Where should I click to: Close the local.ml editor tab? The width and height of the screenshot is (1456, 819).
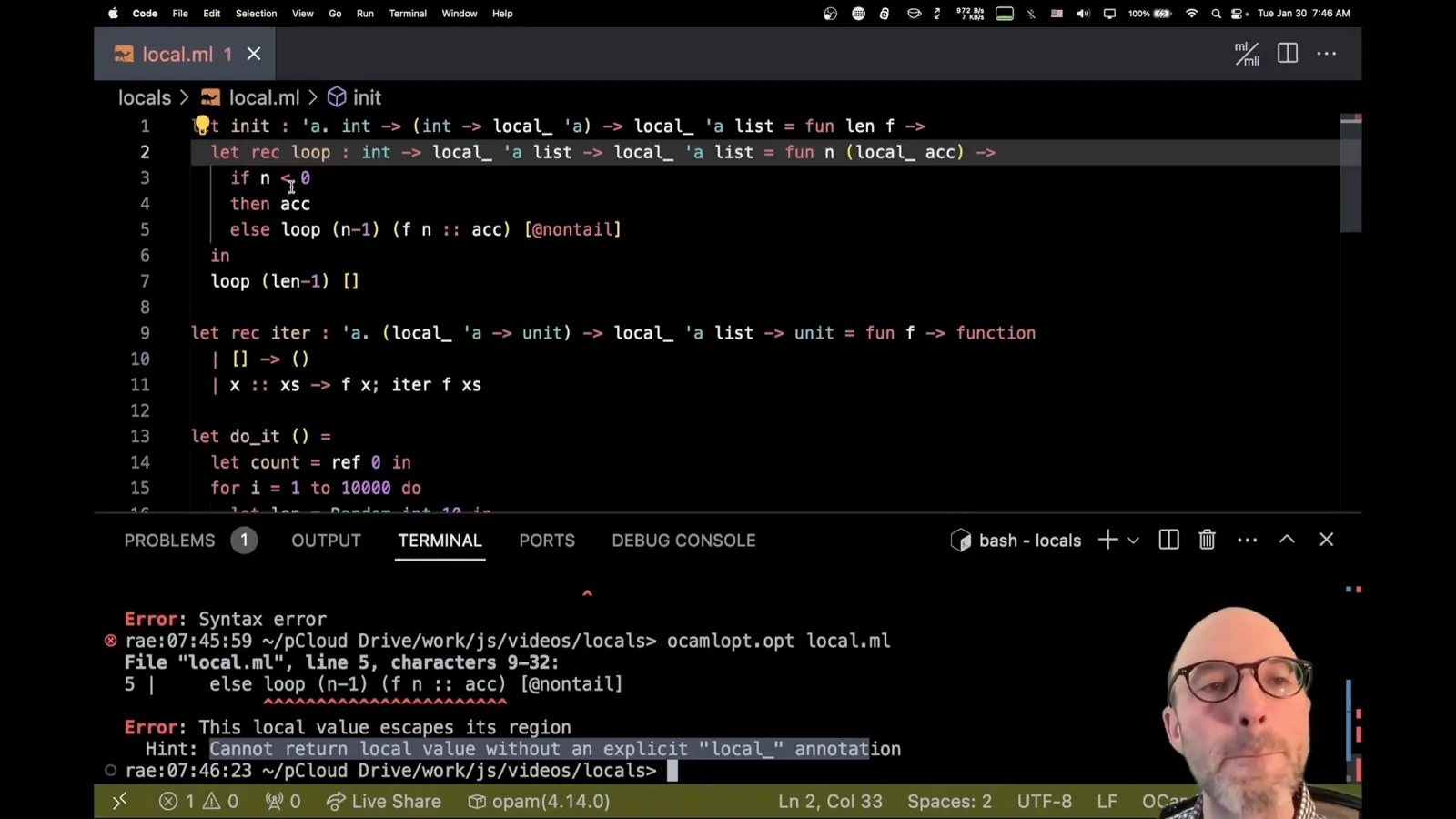click(254, 54)
